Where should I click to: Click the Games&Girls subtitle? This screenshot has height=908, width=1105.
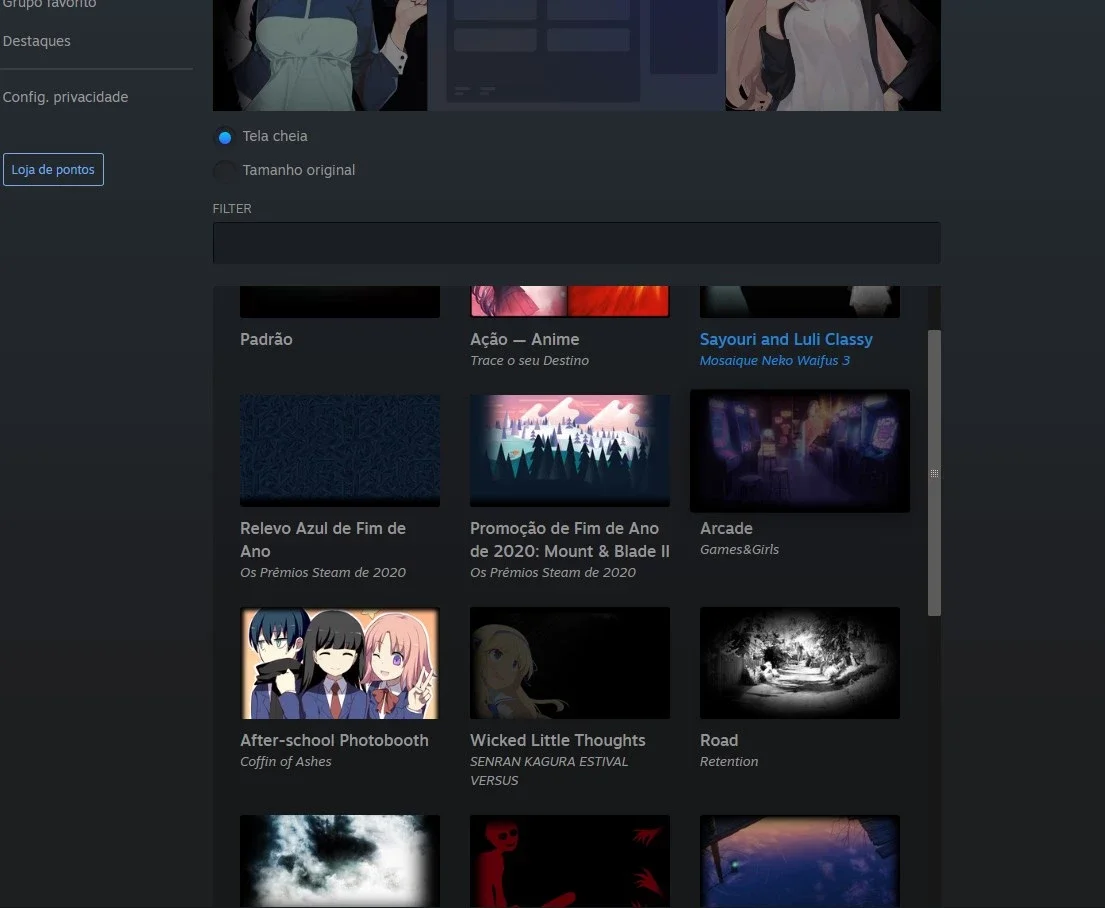[739, 549]
